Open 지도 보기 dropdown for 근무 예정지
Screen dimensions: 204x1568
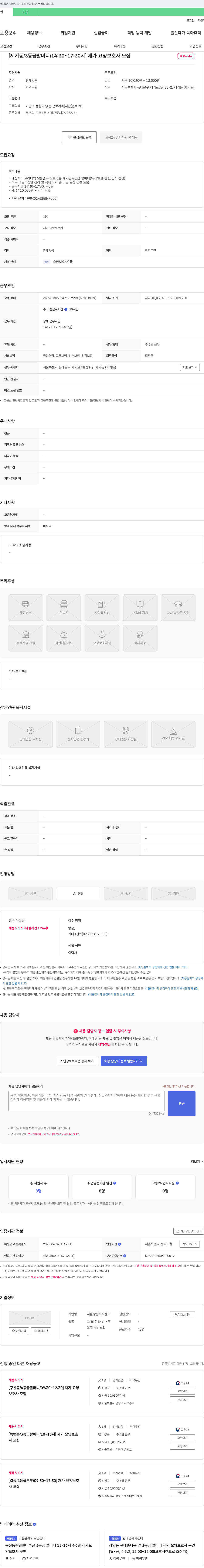189,368
